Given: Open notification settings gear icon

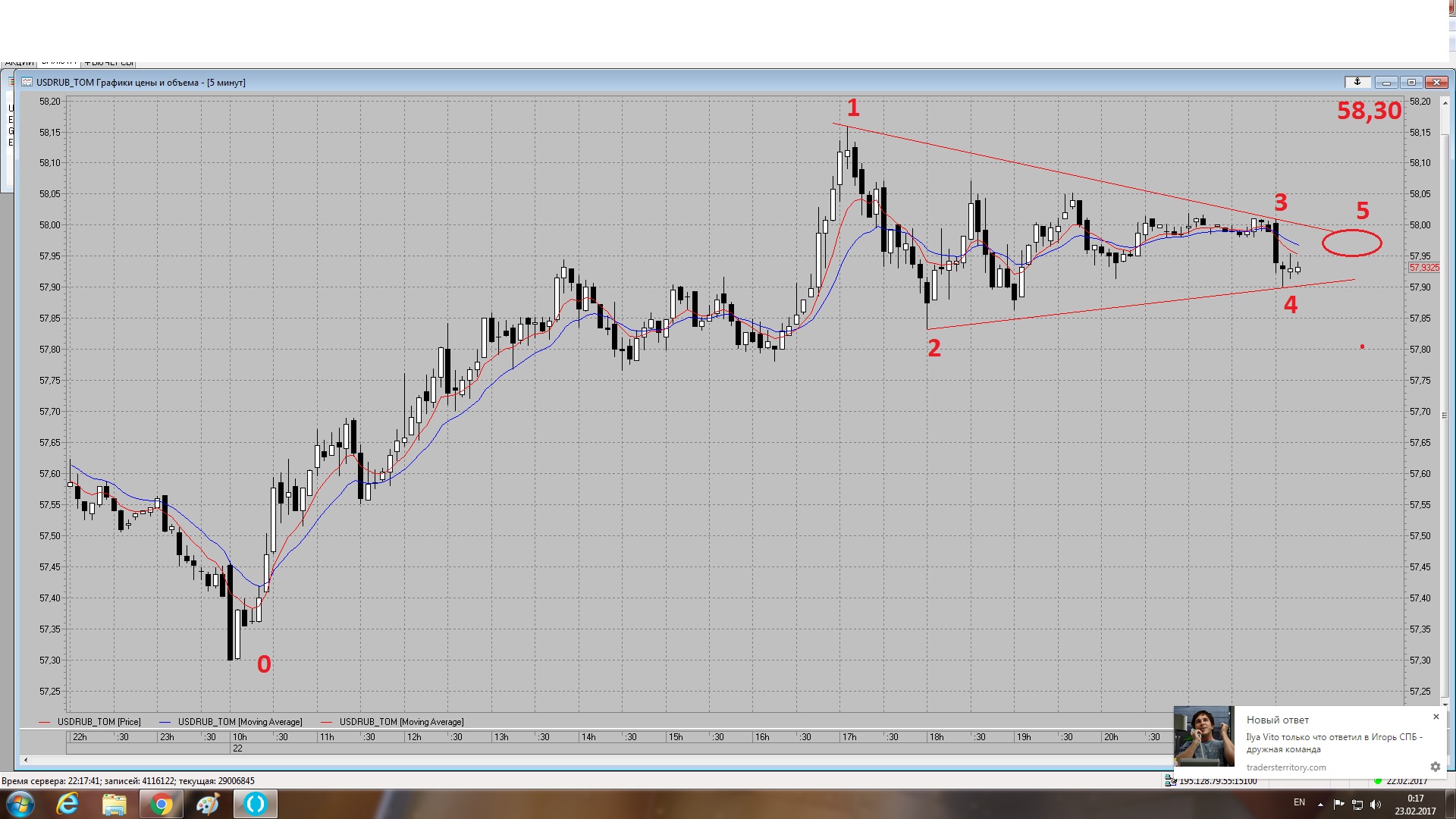Looking at the screenshot, I should (1435, 767).
